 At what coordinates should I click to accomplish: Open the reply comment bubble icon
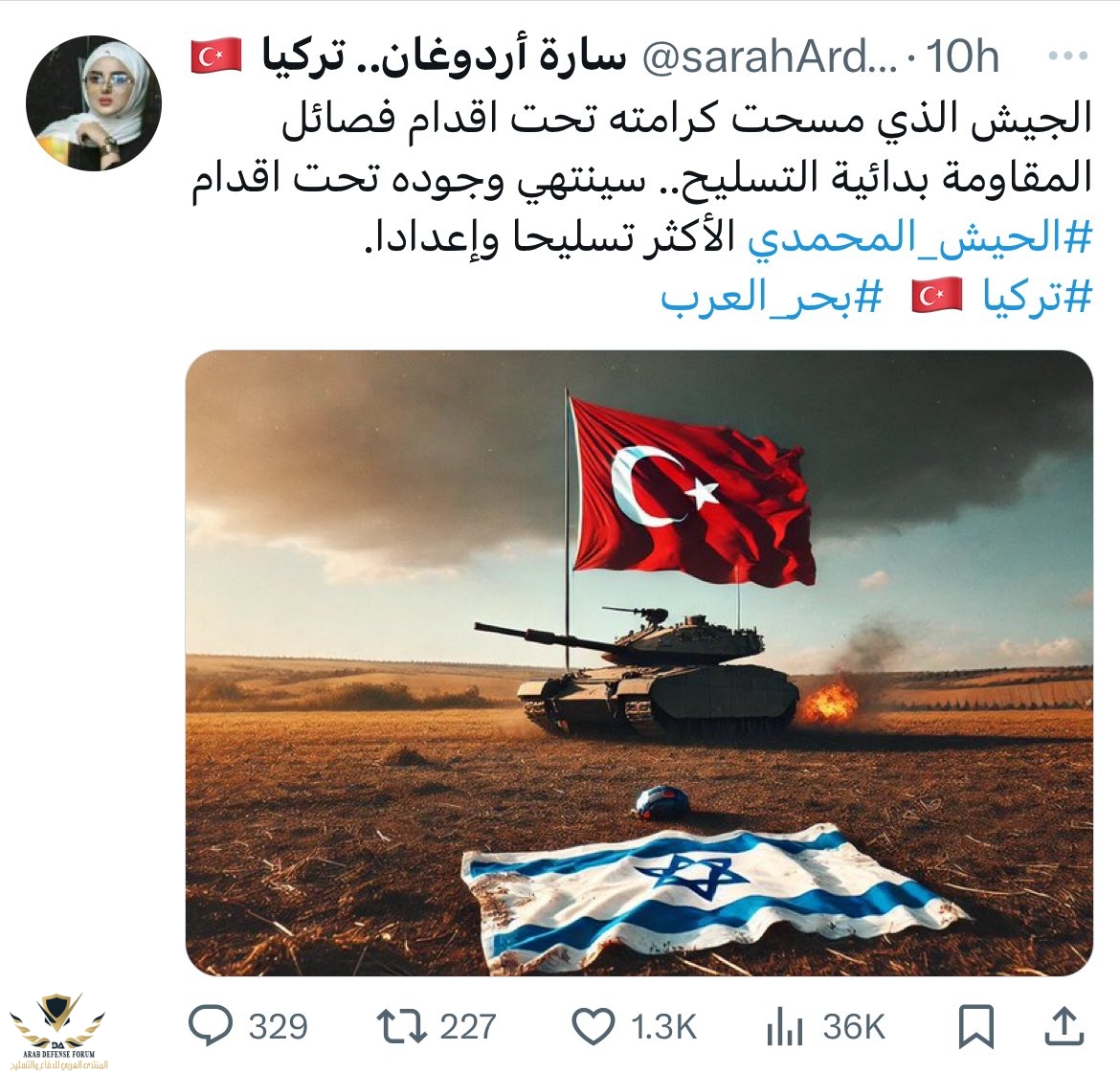[x=210, y=1026]
